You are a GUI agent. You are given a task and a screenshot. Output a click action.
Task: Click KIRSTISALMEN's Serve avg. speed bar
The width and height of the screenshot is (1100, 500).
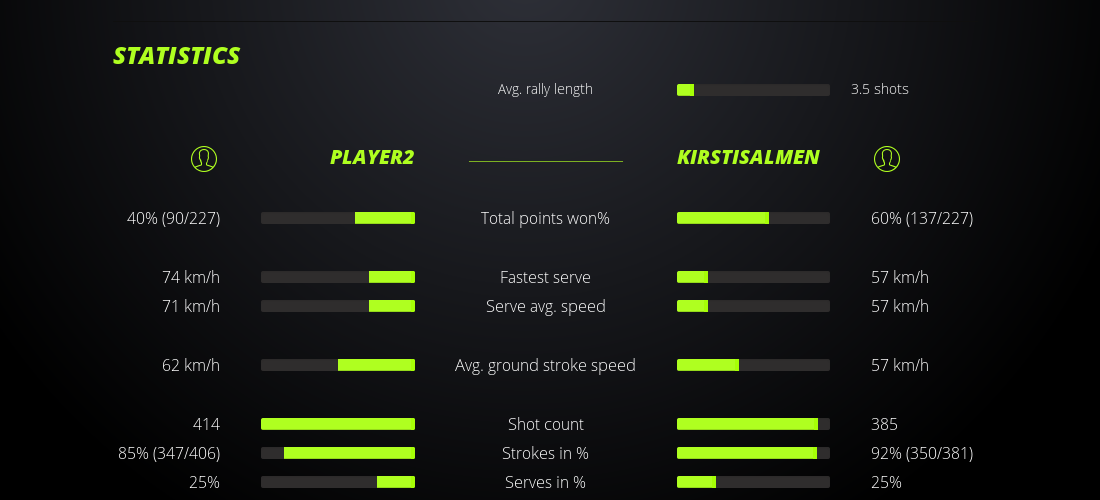[753, 306]
